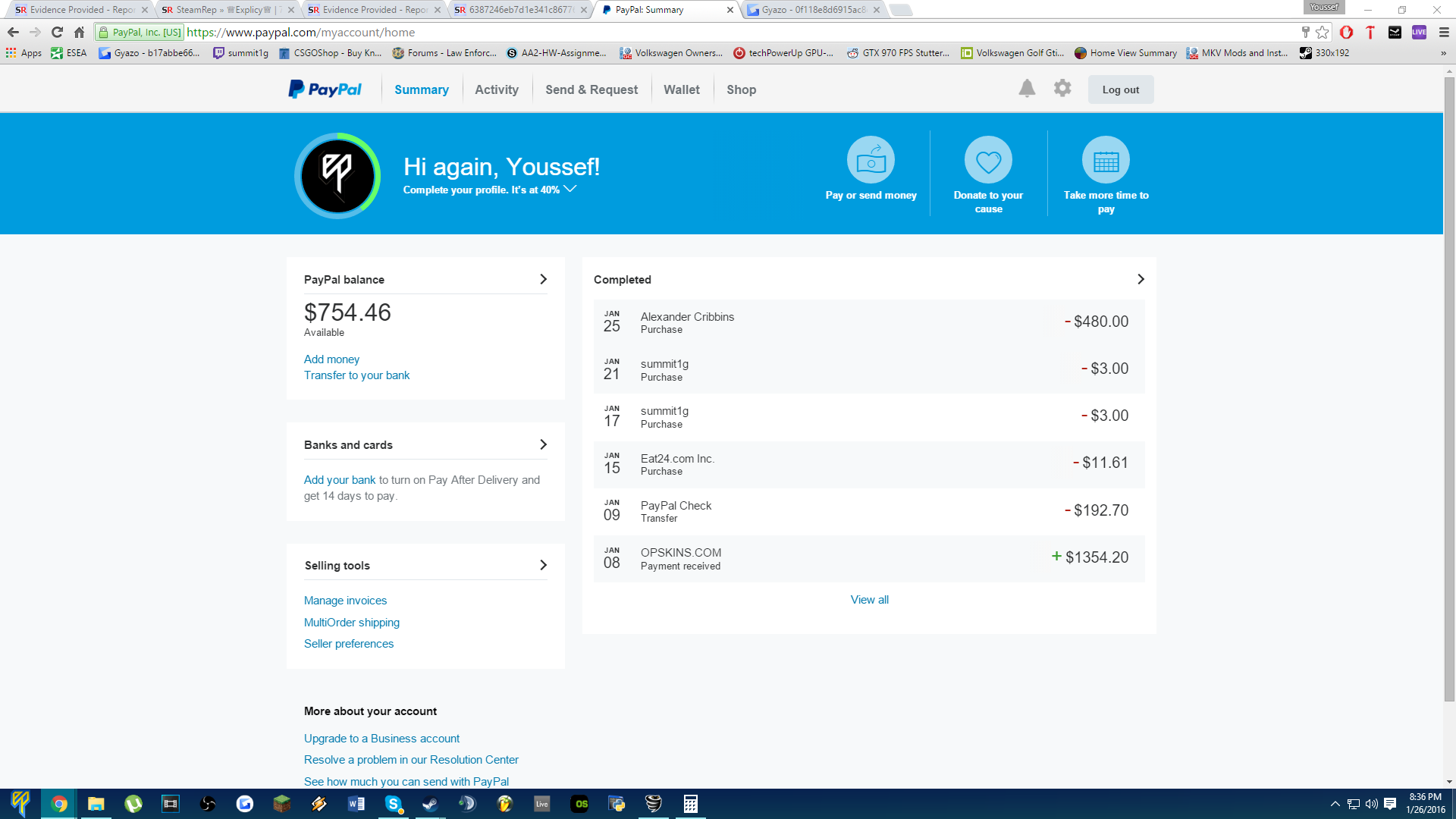Click the Pay or send money icon
Viewport: 1456px width, 819px height.
[x=871, y=160]
